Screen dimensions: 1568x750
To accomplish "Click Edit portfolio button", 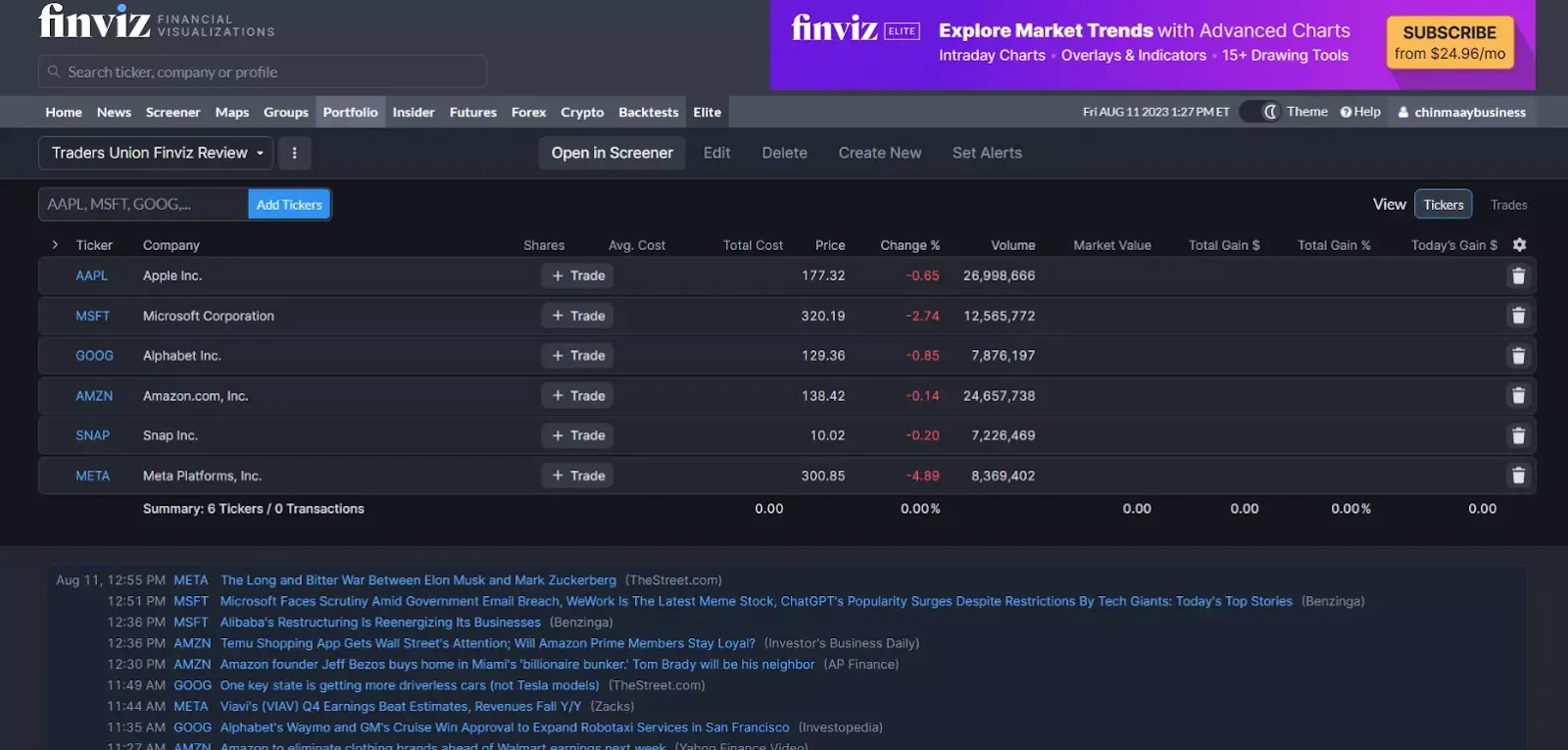I will 716,153.
